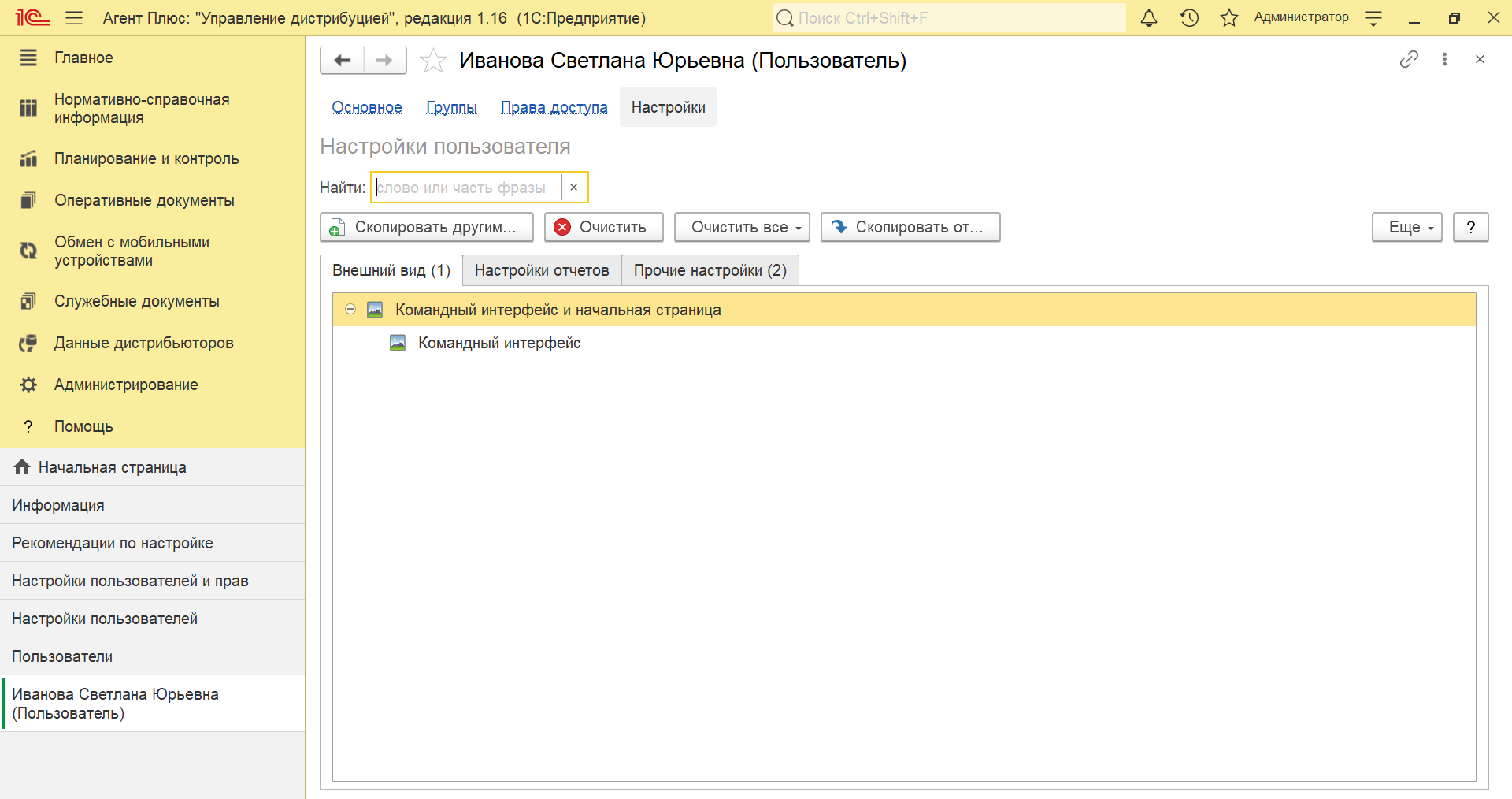
Task: Click the Главное lines icon
Action: 28,58
